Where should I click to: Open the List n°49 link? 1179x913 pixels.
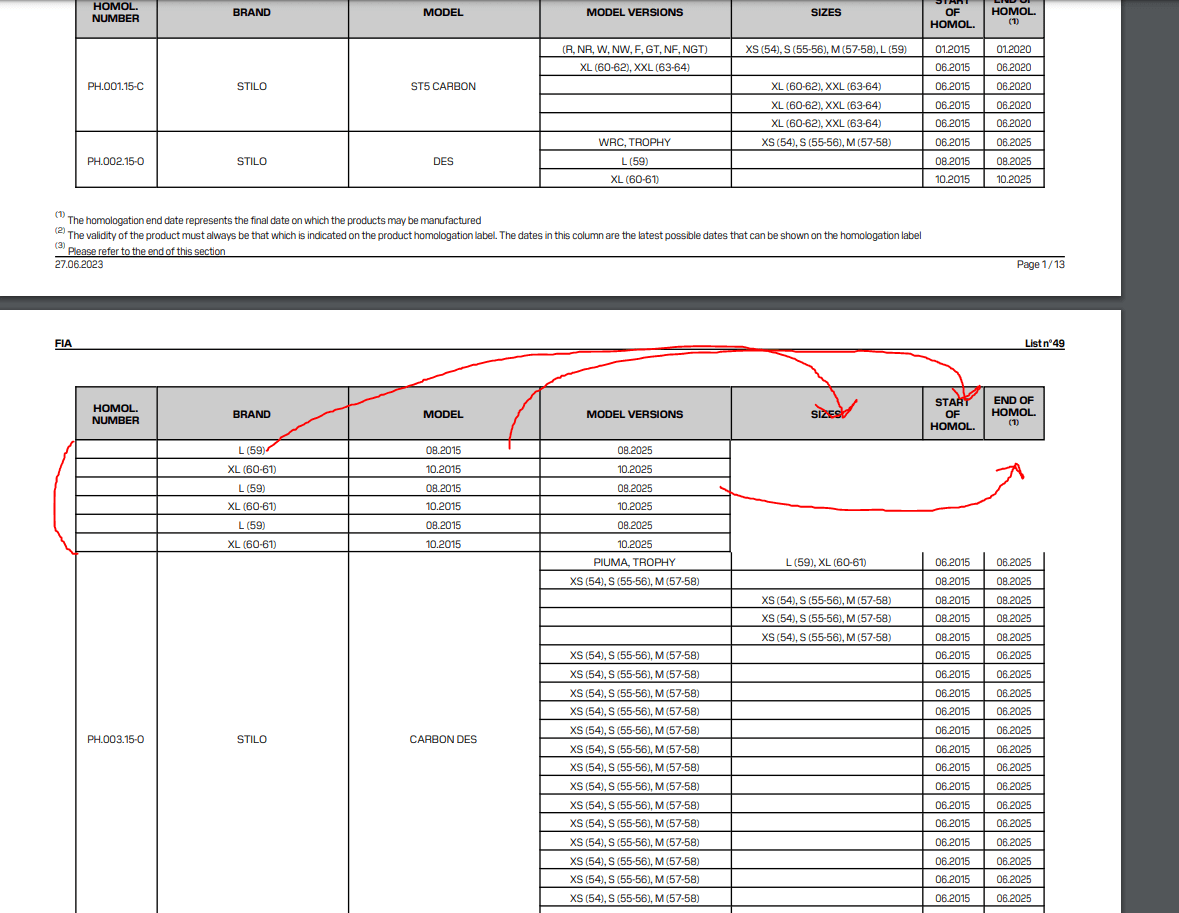(1046, 343)
